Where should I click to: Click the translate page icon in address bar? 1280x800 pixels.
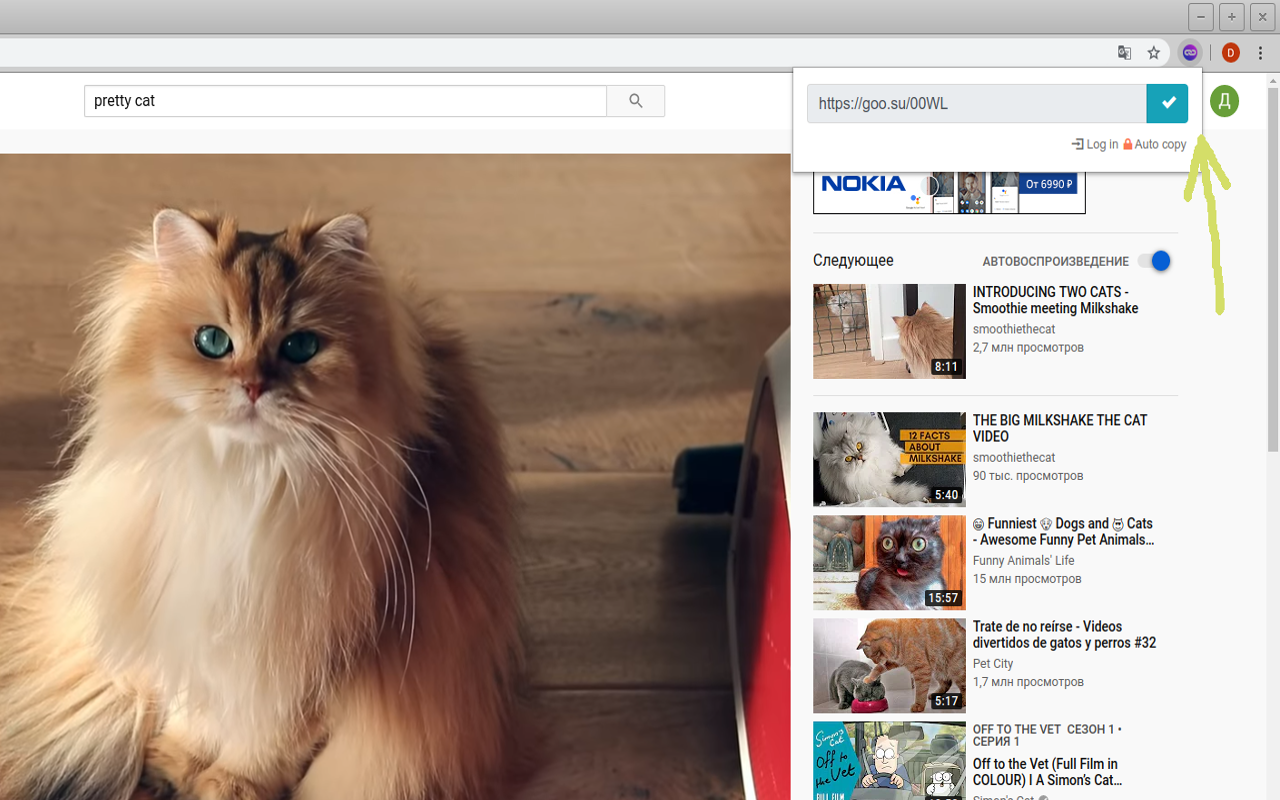point(1125,53)
